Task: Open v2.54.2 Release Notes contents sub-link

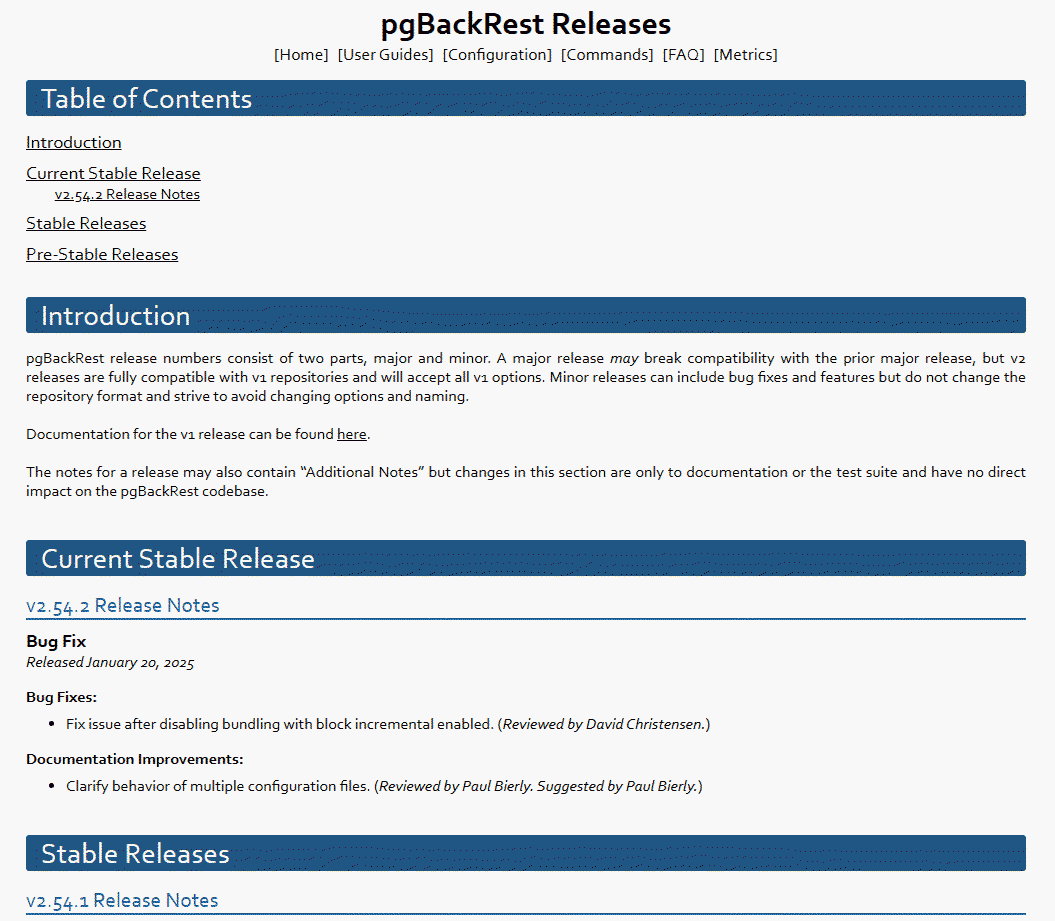Action: pos(127,195)
